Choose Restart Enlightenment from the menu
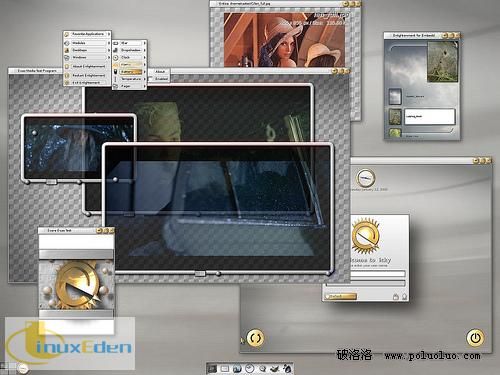Viewport: 500px width, 375px height. 87,75
